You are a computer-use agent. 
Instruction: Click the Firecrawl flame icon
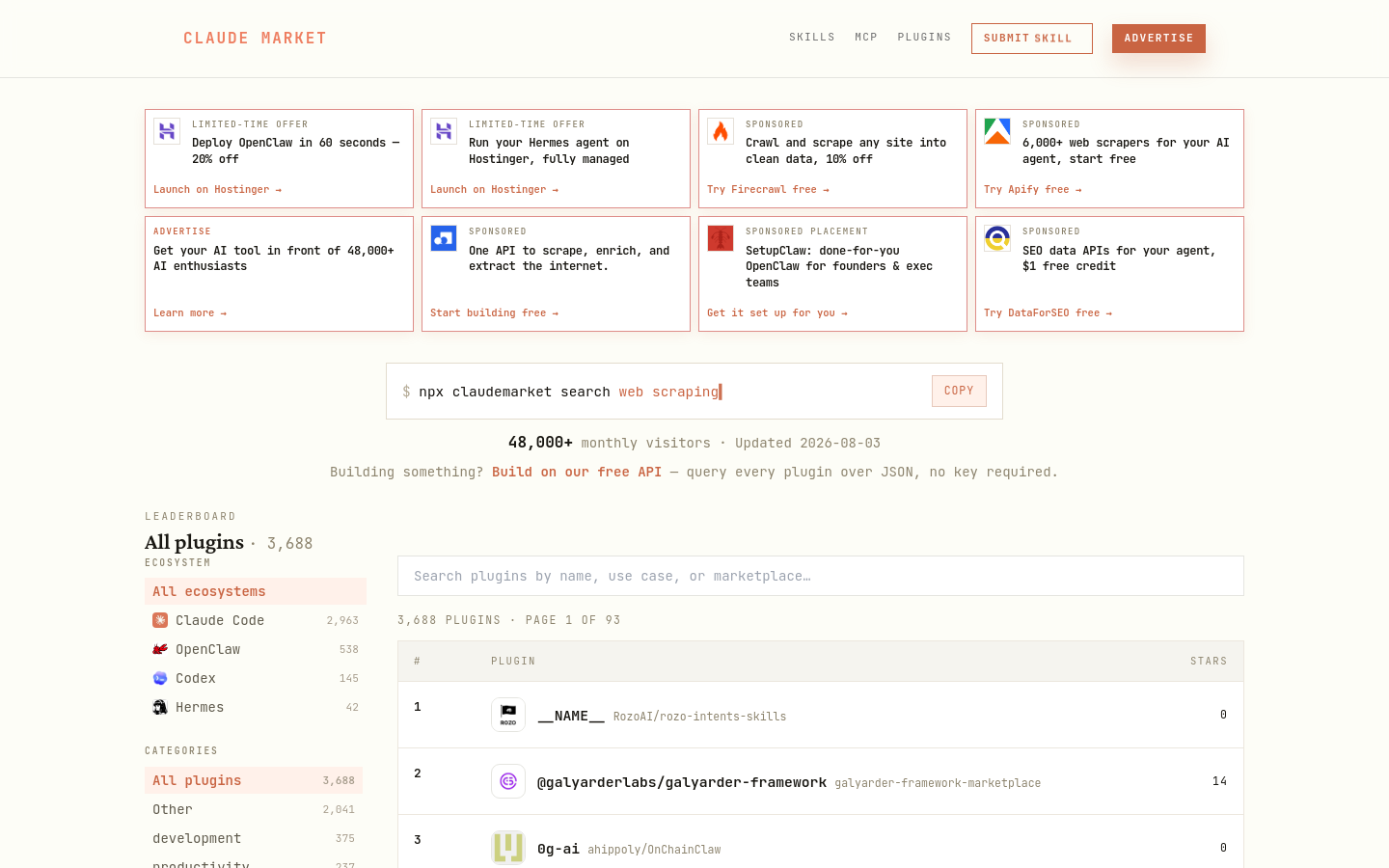(x=721, y=131)
